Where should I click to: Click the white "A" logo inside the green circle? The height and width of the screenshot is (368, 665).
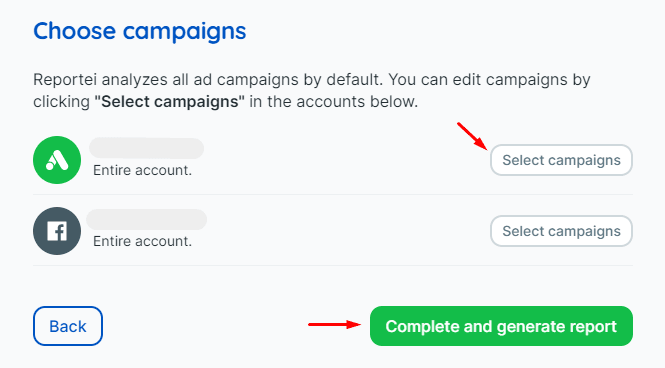(x=57, y=161)
